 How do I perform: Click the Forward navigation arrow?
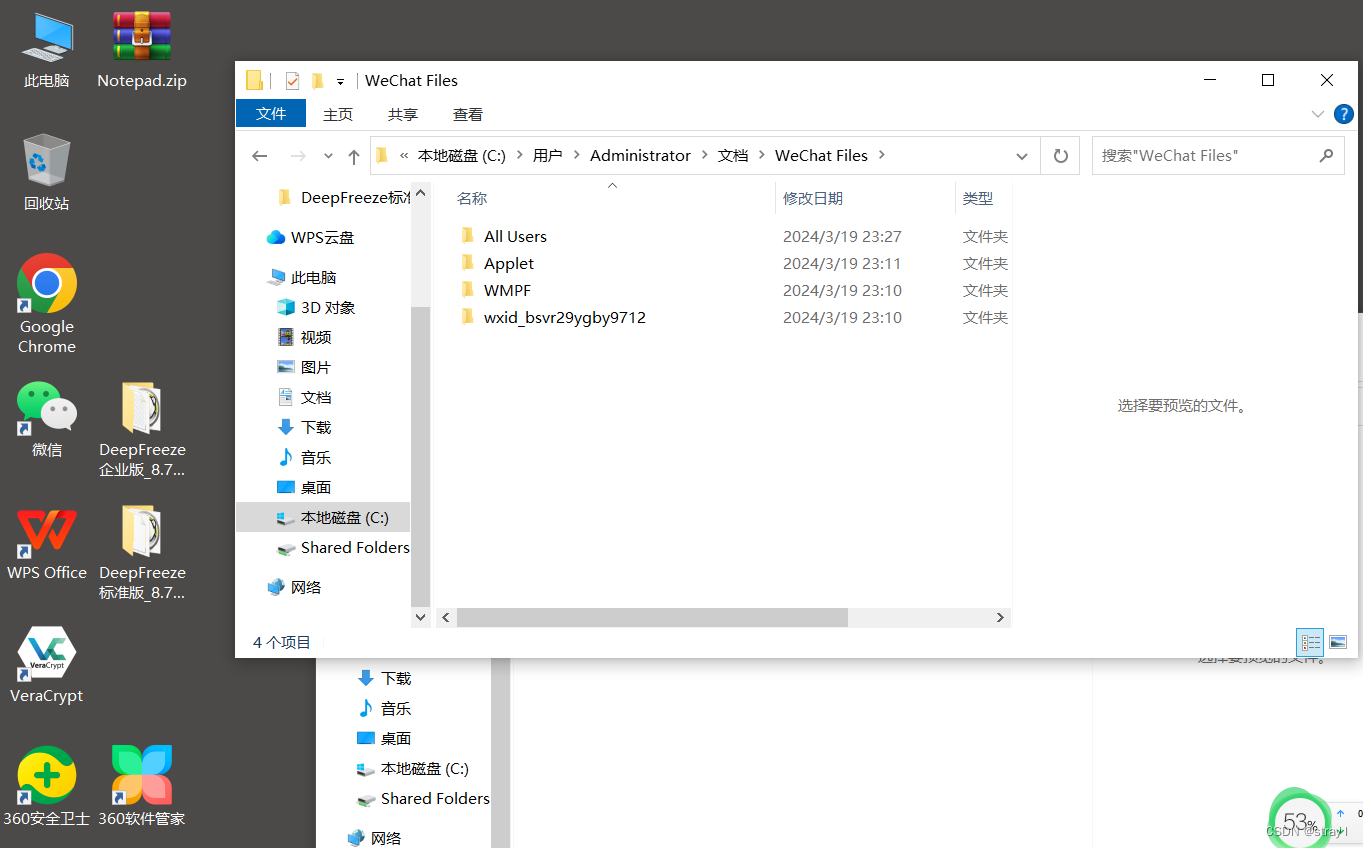coord(297,156)
